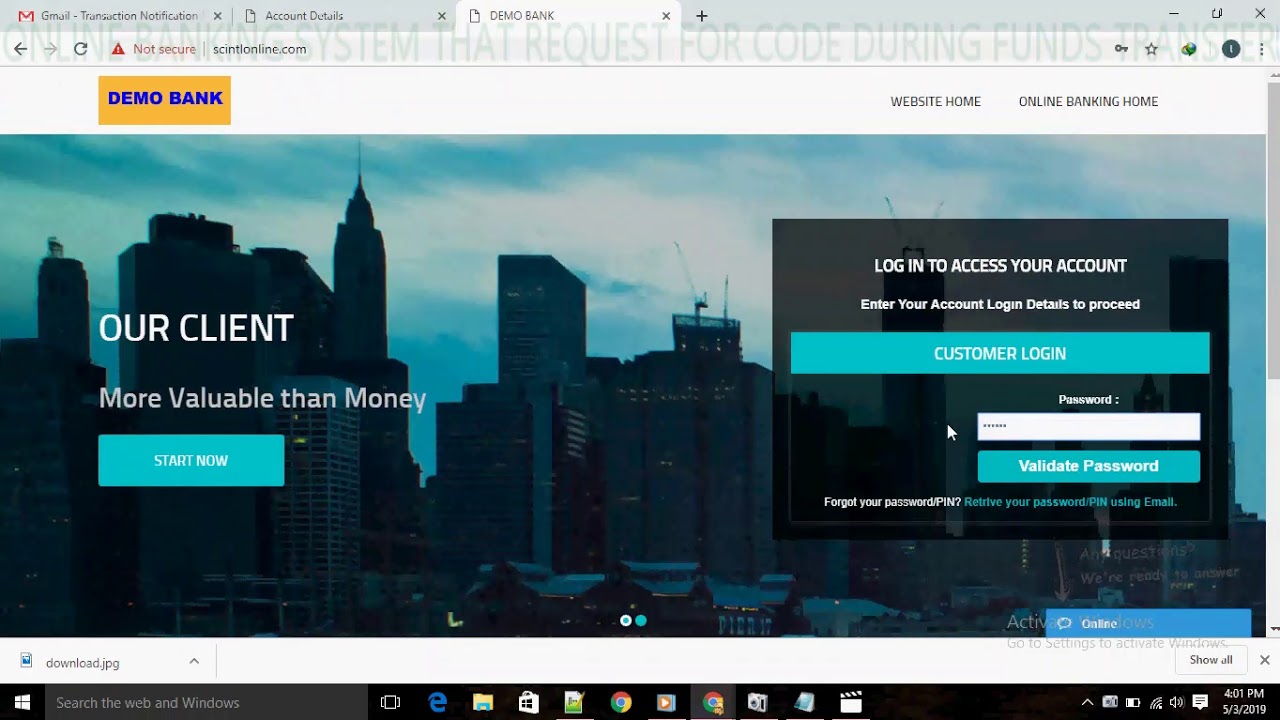
Task: Open the clock showing 4:01 PM
Action: click(x=1243, y=702)
